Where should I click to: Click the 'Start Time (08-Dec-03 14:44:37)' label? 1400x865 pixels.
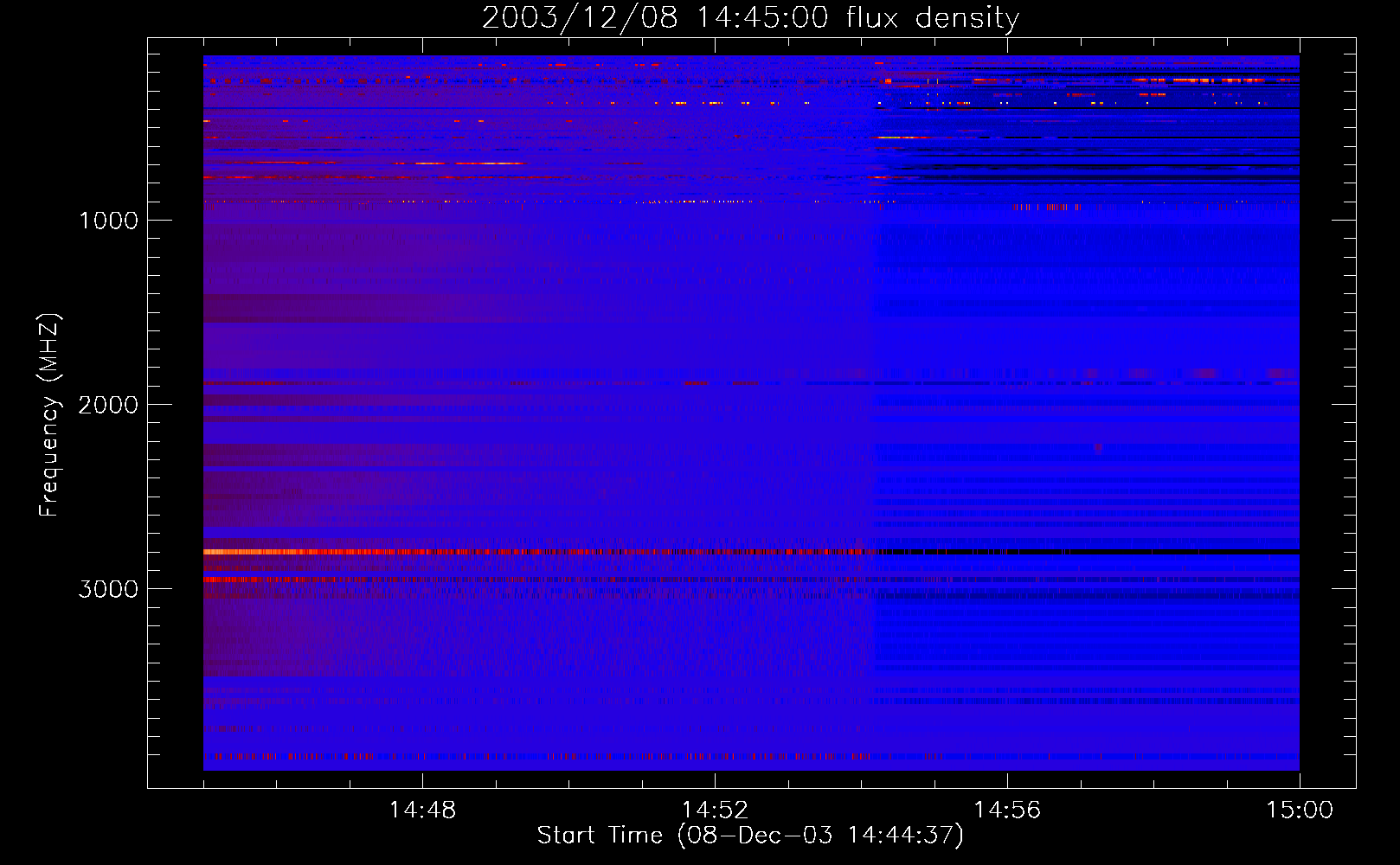(x=750, y=836)
